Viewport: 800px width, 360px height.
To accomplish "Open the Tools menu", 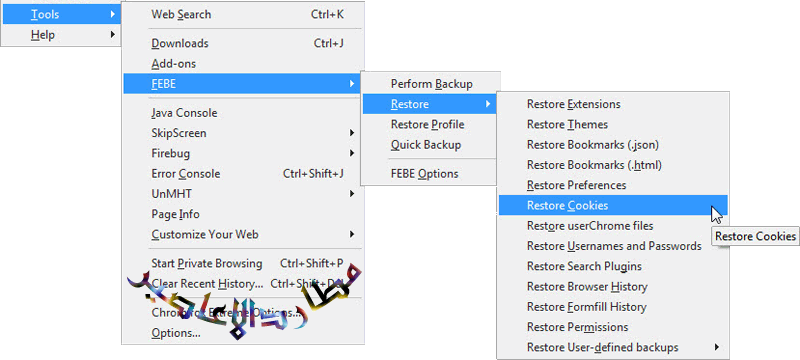I will 61,14.
